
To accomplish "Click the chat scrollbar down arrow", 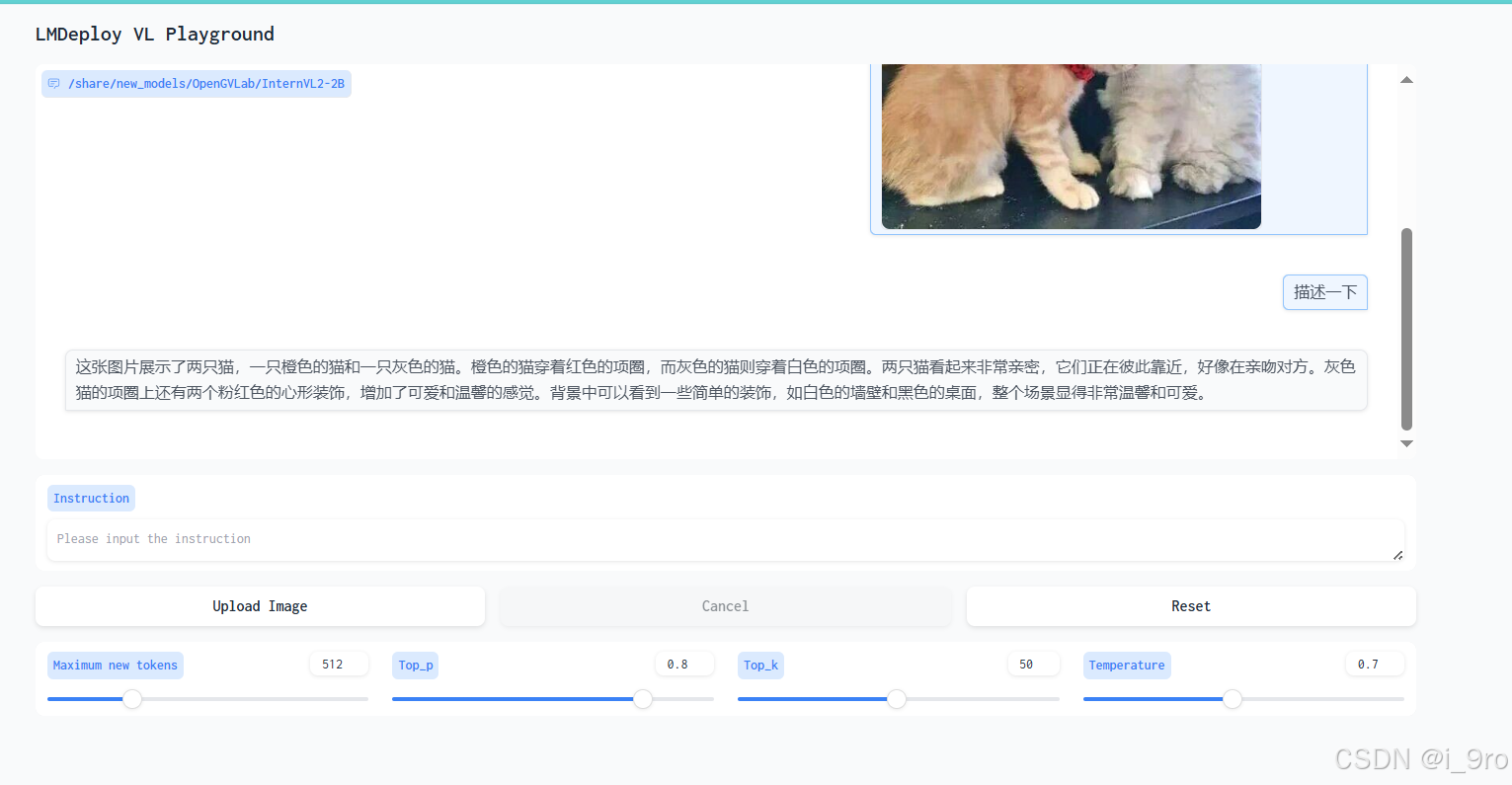I will (x=1406, y=444).
